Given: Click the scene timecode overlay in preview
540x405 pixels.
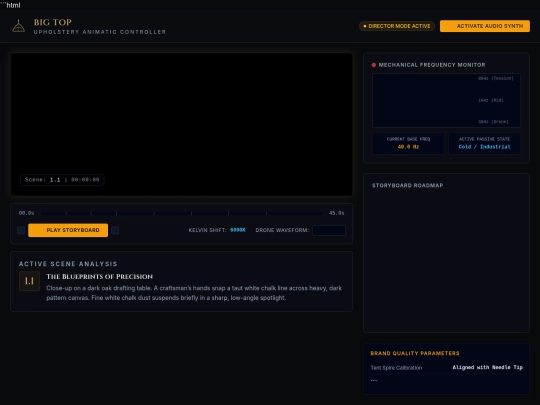Looking at the screenshot, I should (62, 180).
